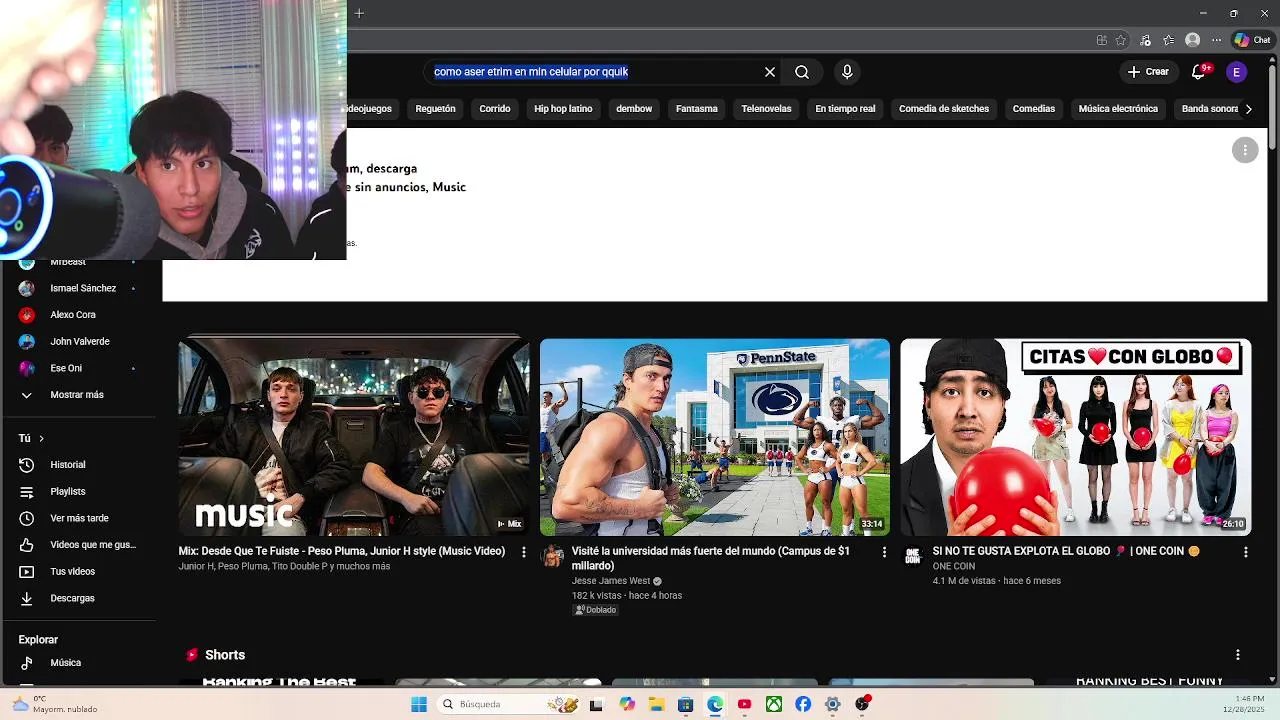Select the dembow category chip
This screenshot has height=720, width=1280.
[634, 109]
